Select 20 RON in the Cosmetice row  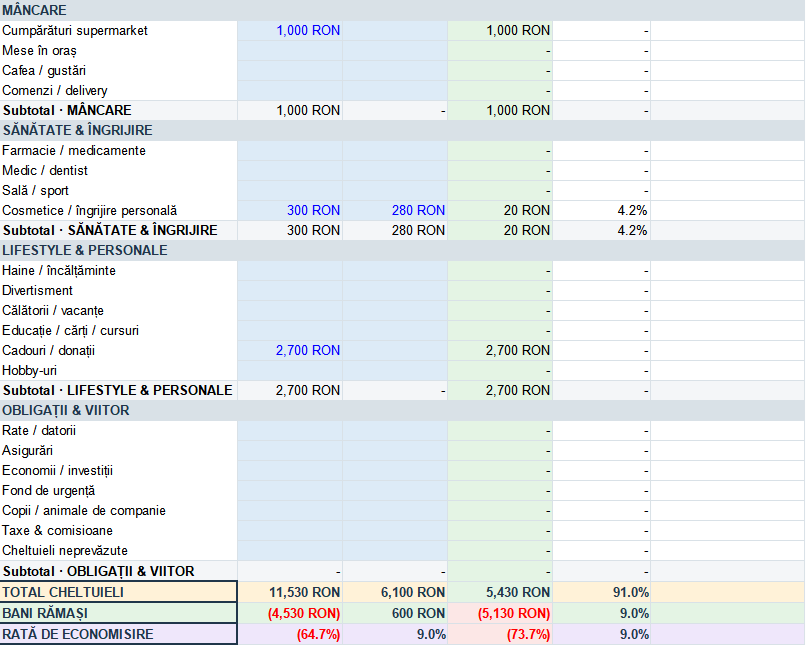(x=526, y=211)
